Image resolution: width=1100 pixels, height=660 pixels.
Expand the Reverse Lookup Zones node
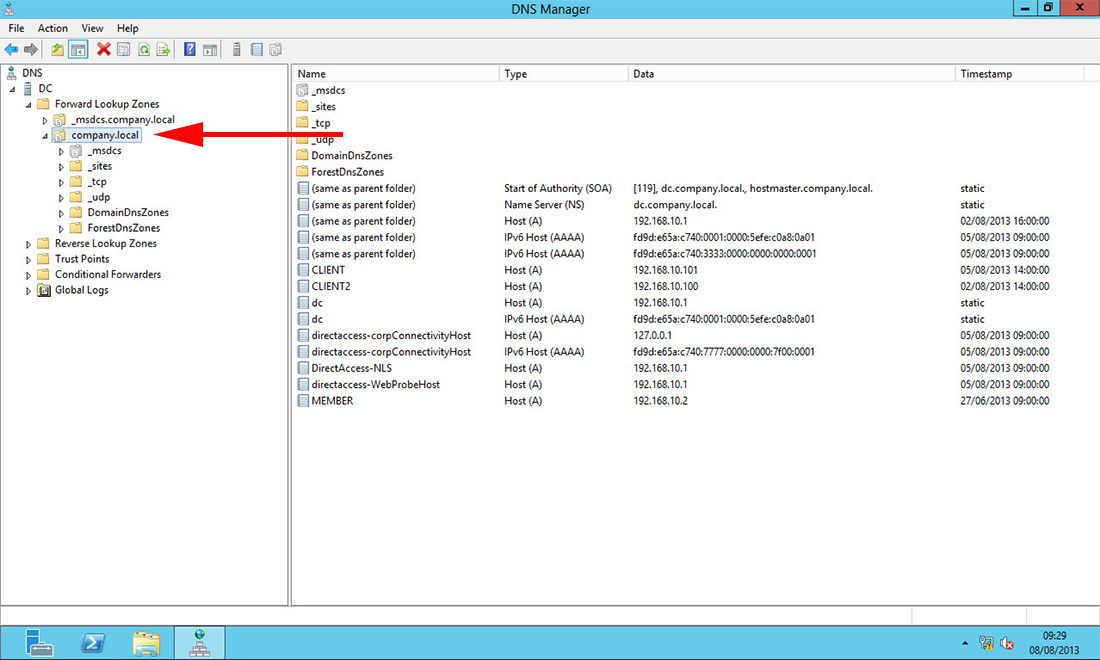[29, 244]
